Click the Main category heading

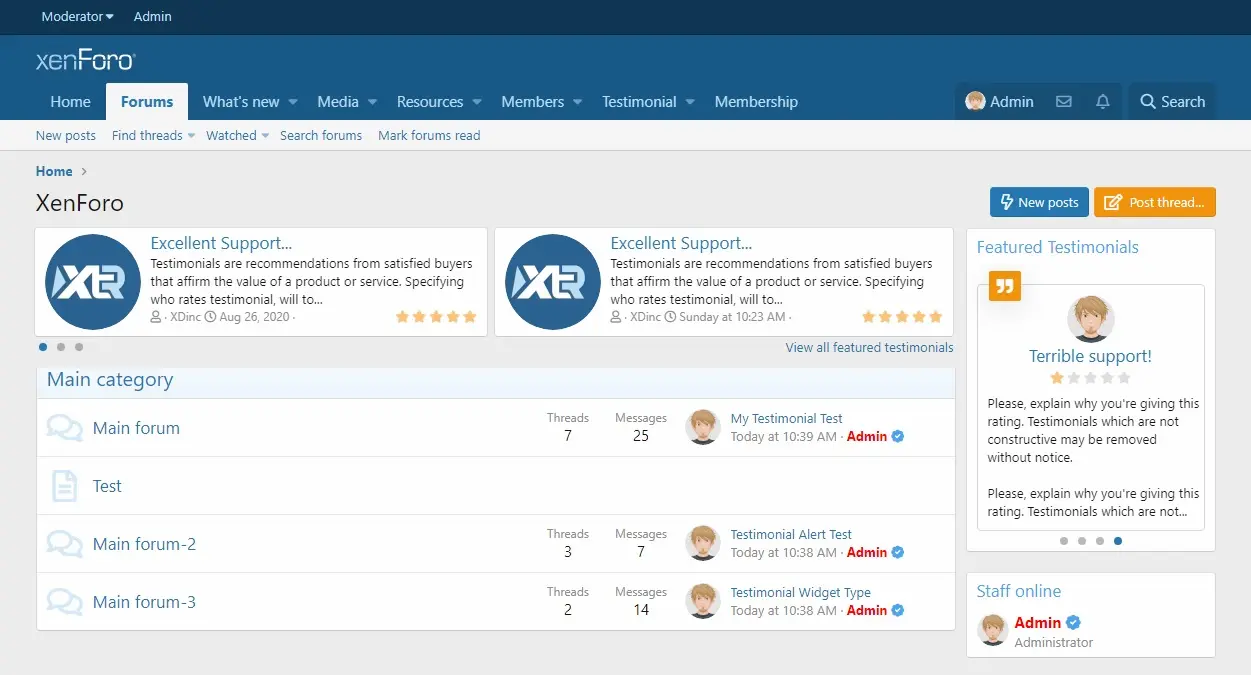point(110,380)
